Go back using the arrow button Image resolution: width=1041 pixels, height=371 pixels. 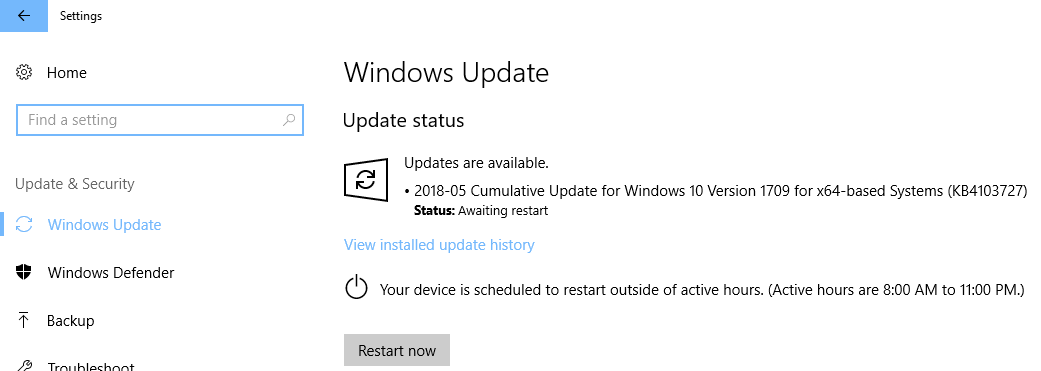click(24, 16)
